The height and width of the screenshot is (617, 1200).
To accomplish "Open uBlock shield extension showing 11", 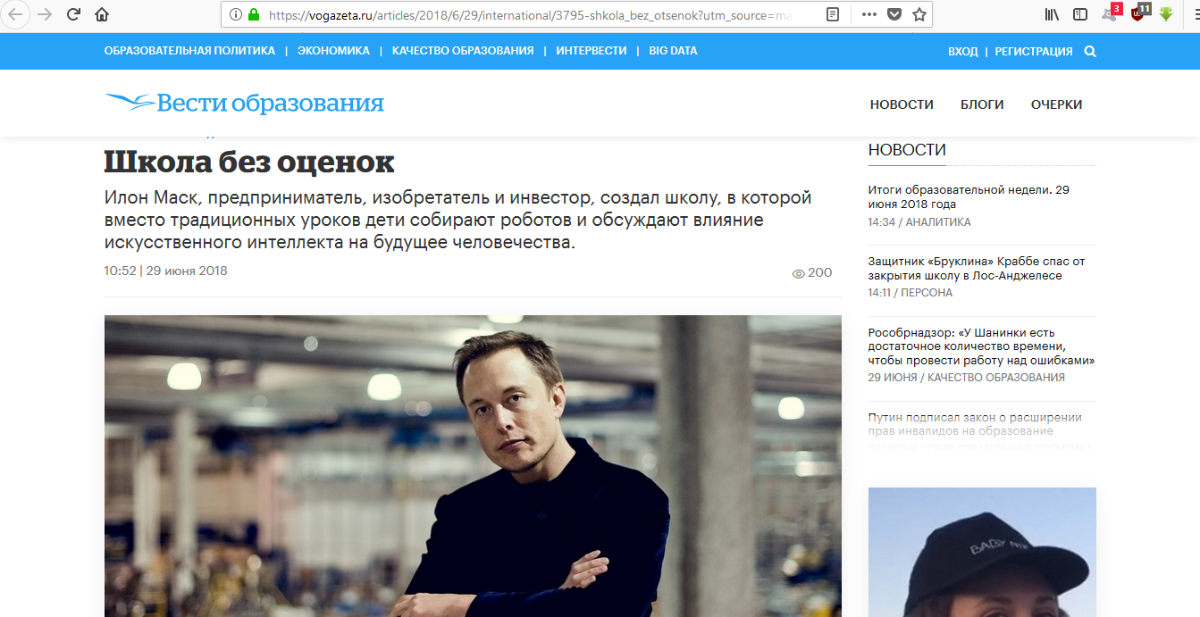I will 1139,14.
